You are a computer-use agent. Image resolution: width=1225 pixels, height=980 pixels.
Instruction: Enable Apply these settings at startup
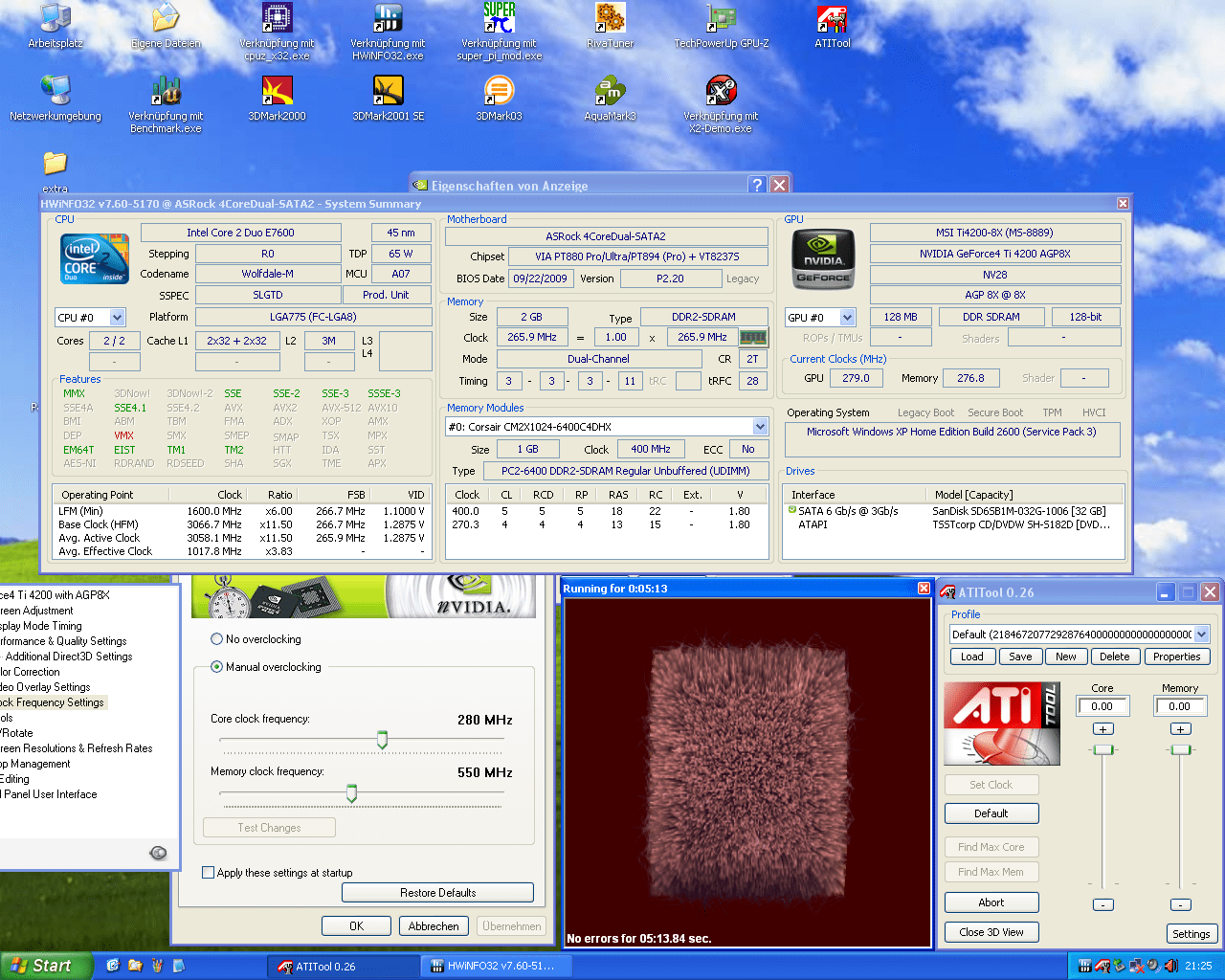[209, 873]
